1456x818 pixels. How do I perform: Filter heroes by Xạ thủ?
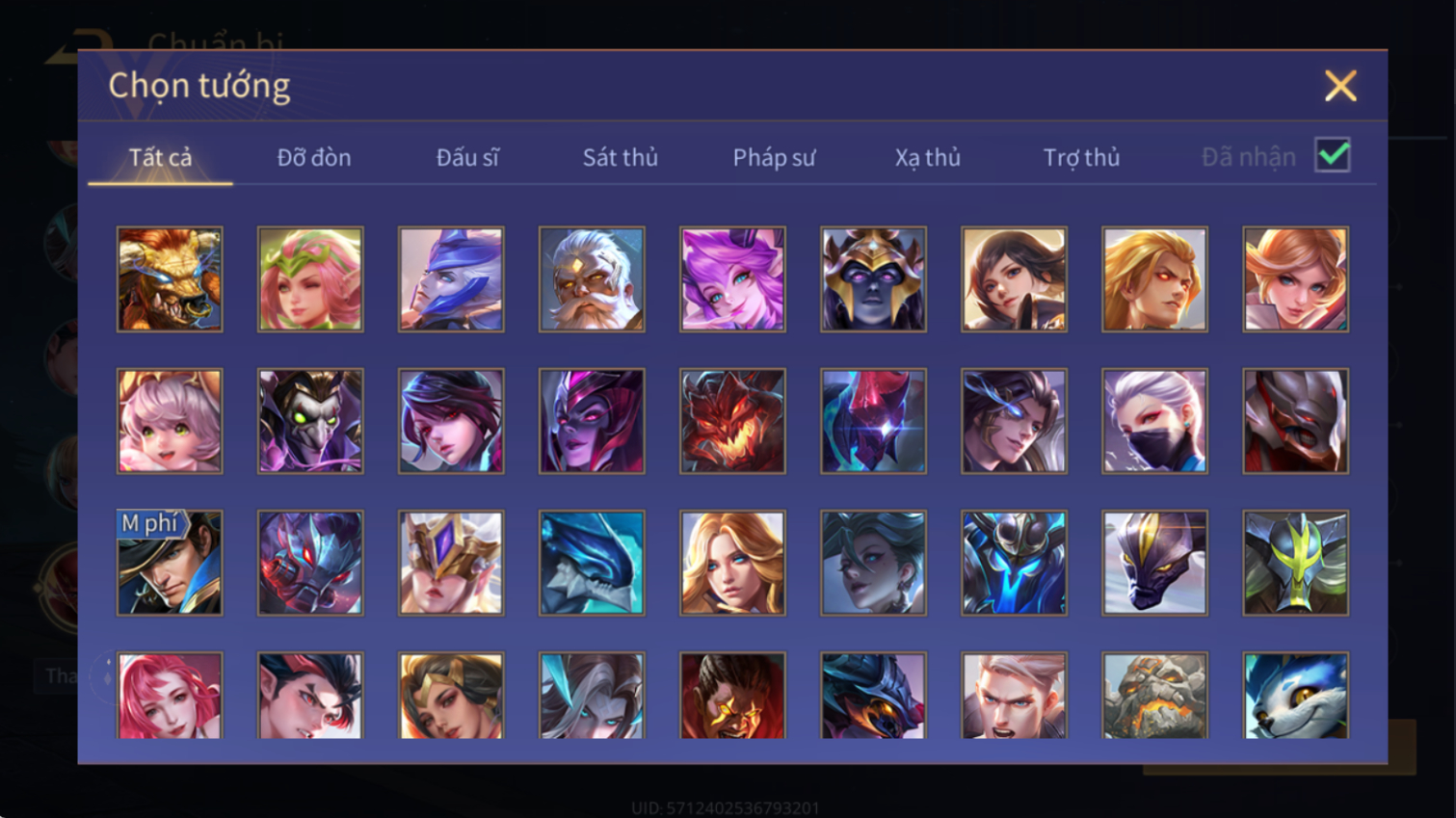click(x=927, y=157)
